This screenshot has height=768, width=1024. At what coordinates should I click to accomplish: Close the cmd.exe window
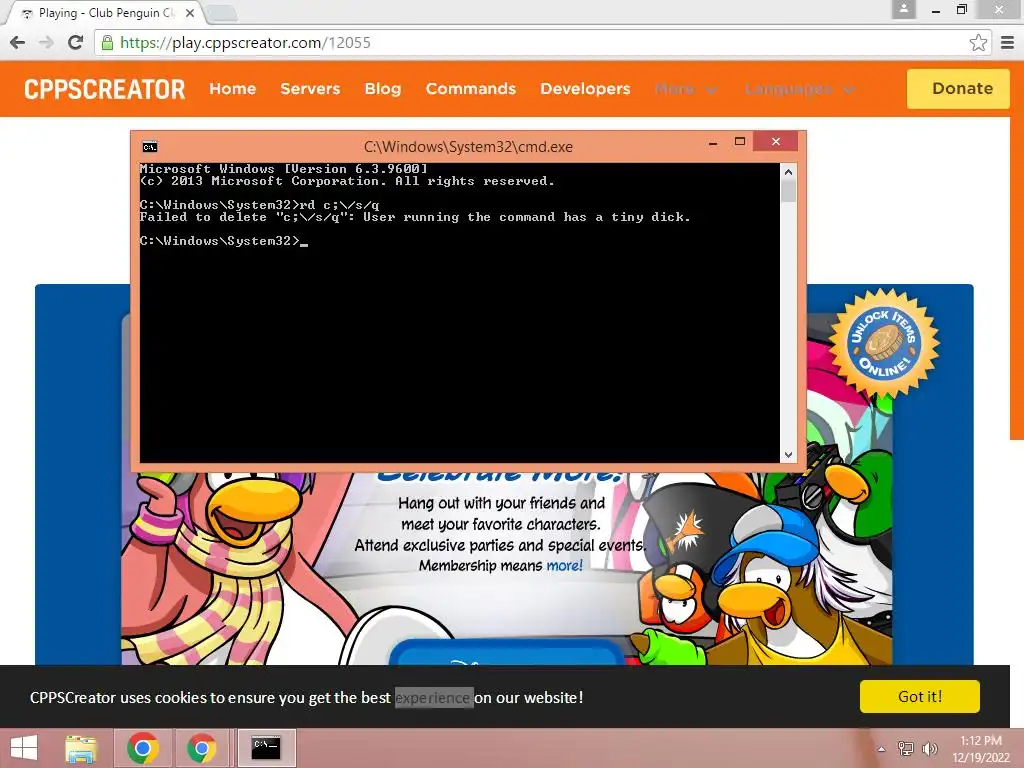click(776, 141)
